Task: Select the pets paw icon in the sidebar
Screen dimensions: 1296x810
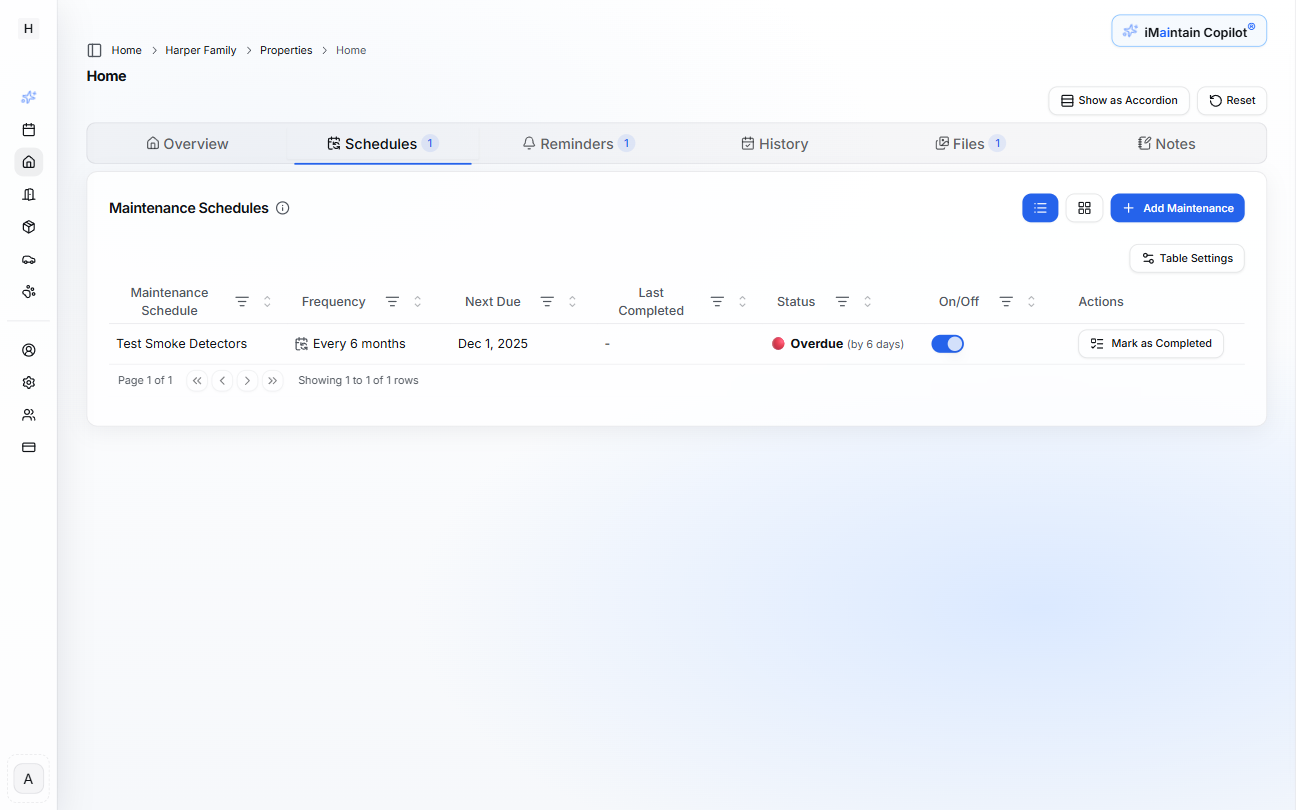Action: [28, 291]
